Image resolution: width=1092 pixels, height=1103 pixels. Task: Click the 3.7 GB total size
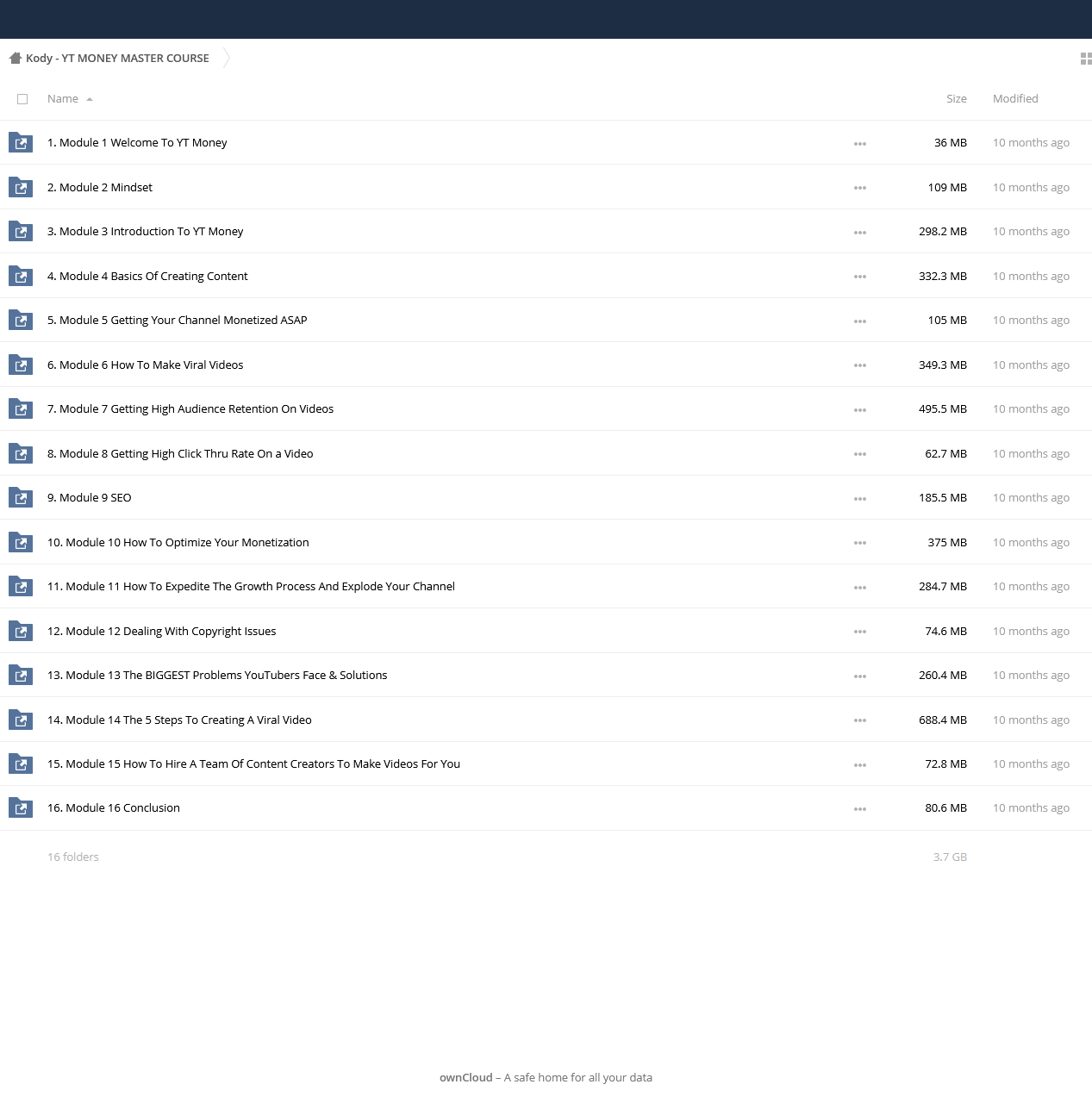click(950, 857)
